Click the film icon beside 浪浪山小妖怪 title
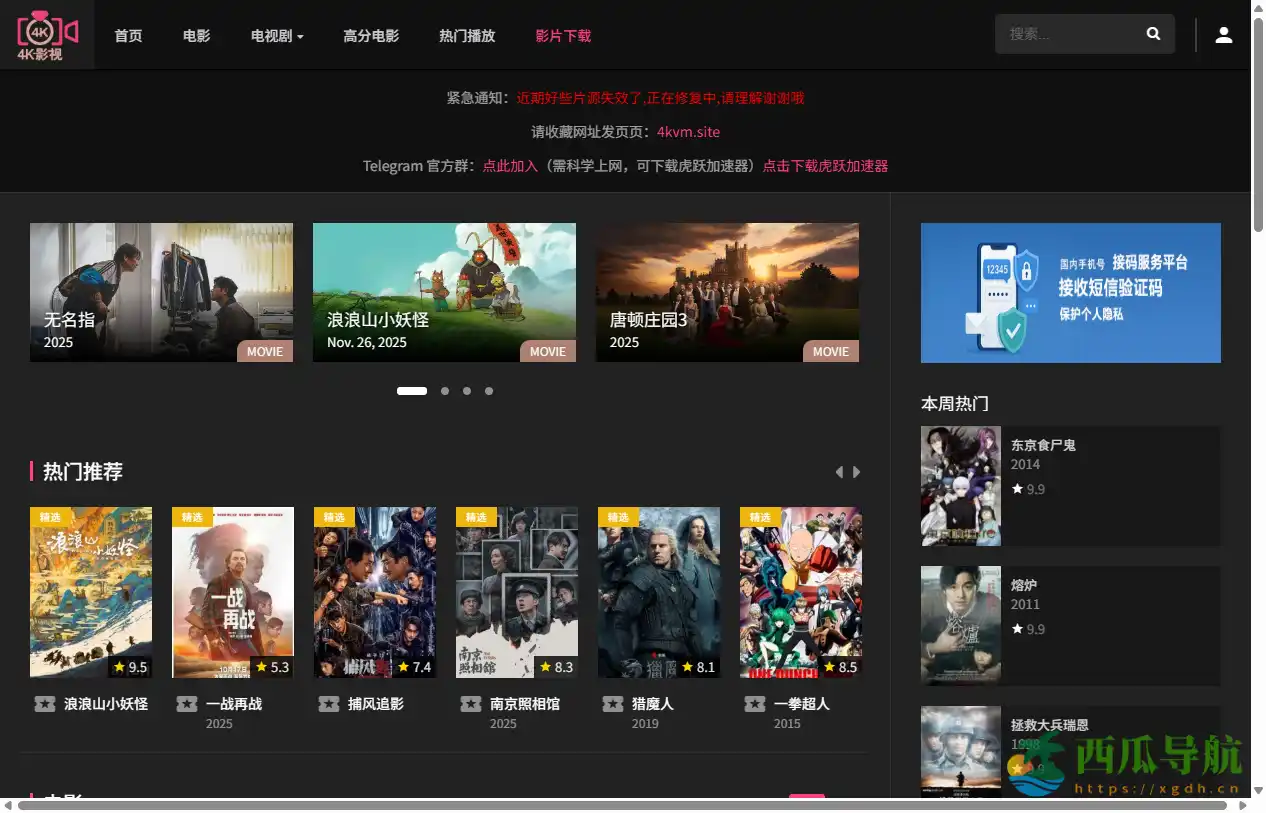 (x=45, y=704)
